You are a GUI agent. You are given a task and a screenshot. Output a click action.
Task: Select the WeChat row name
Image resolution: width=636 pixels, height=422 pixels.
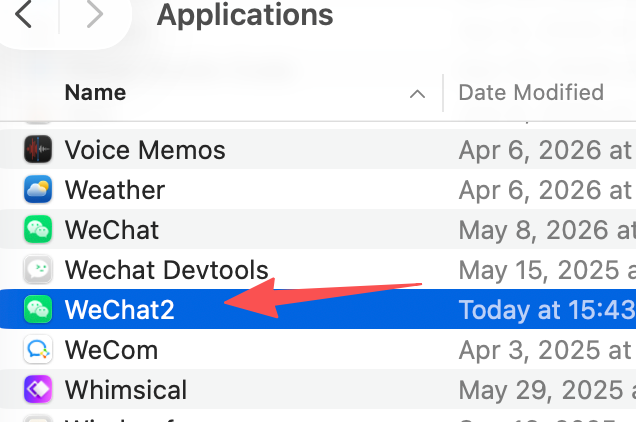(112, 230)
